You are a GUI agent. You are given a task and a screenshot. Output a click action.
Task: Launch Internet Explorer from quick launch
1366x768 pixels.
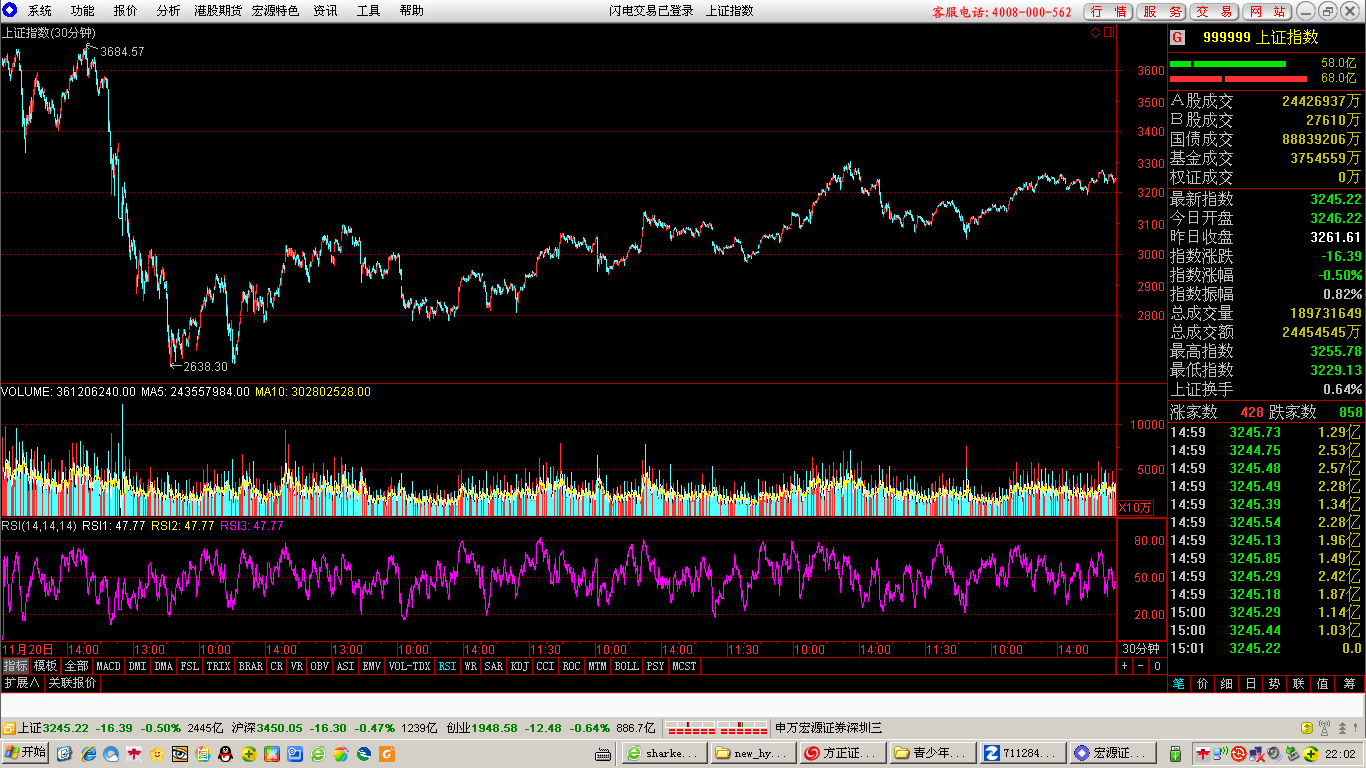[88, 753]
